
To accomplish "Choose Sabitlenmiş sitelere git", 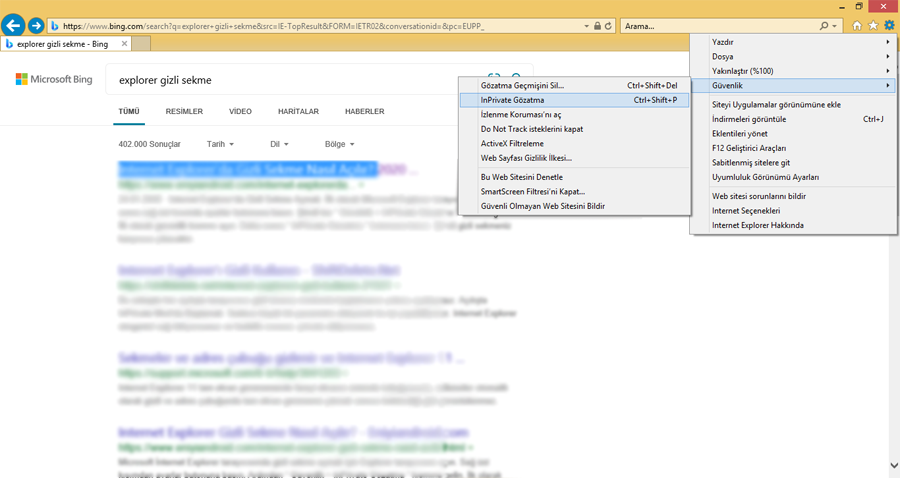I will (x=794, y=162).
